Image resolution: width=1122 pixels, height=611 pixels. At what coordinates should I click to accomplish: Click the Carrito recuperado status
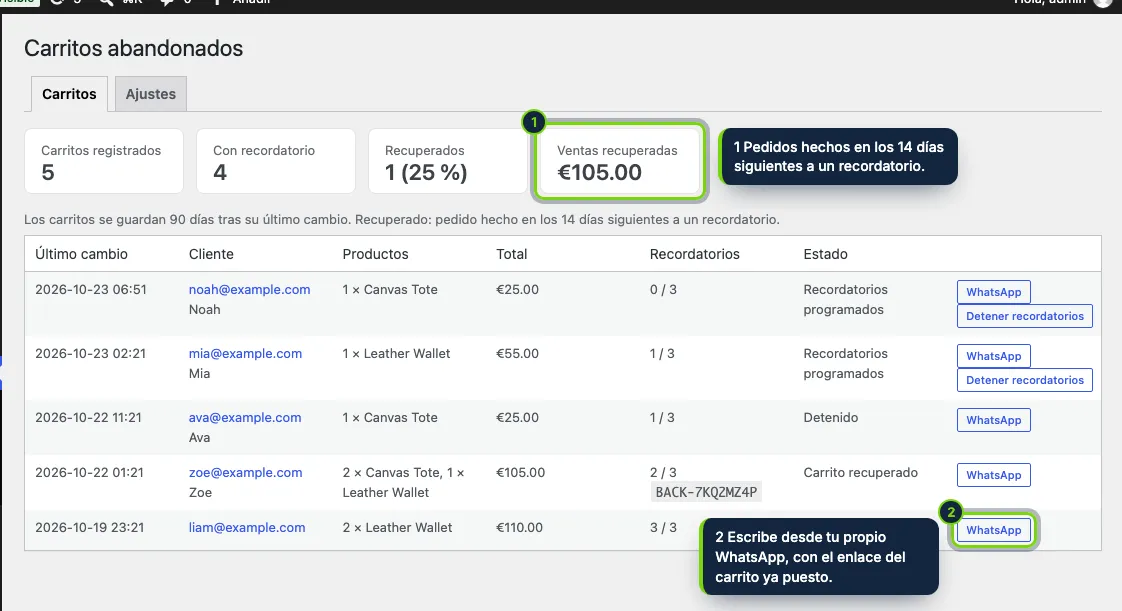tap(861, 472)
